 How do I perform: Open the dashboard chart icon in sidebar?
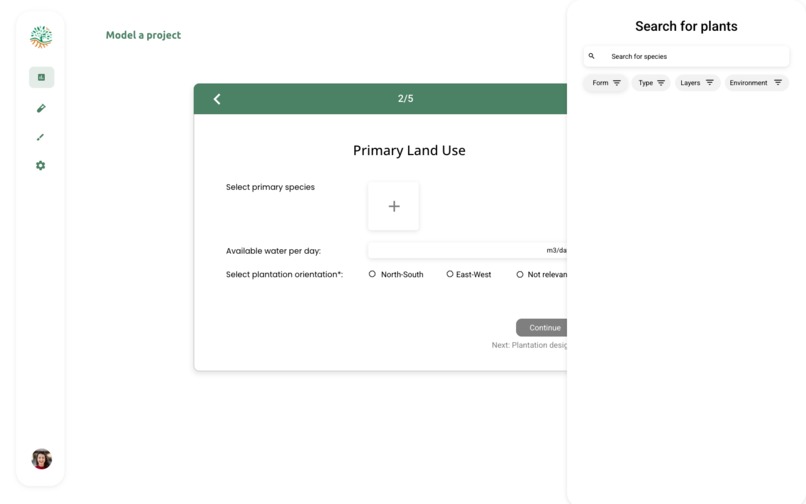[42, 77]
